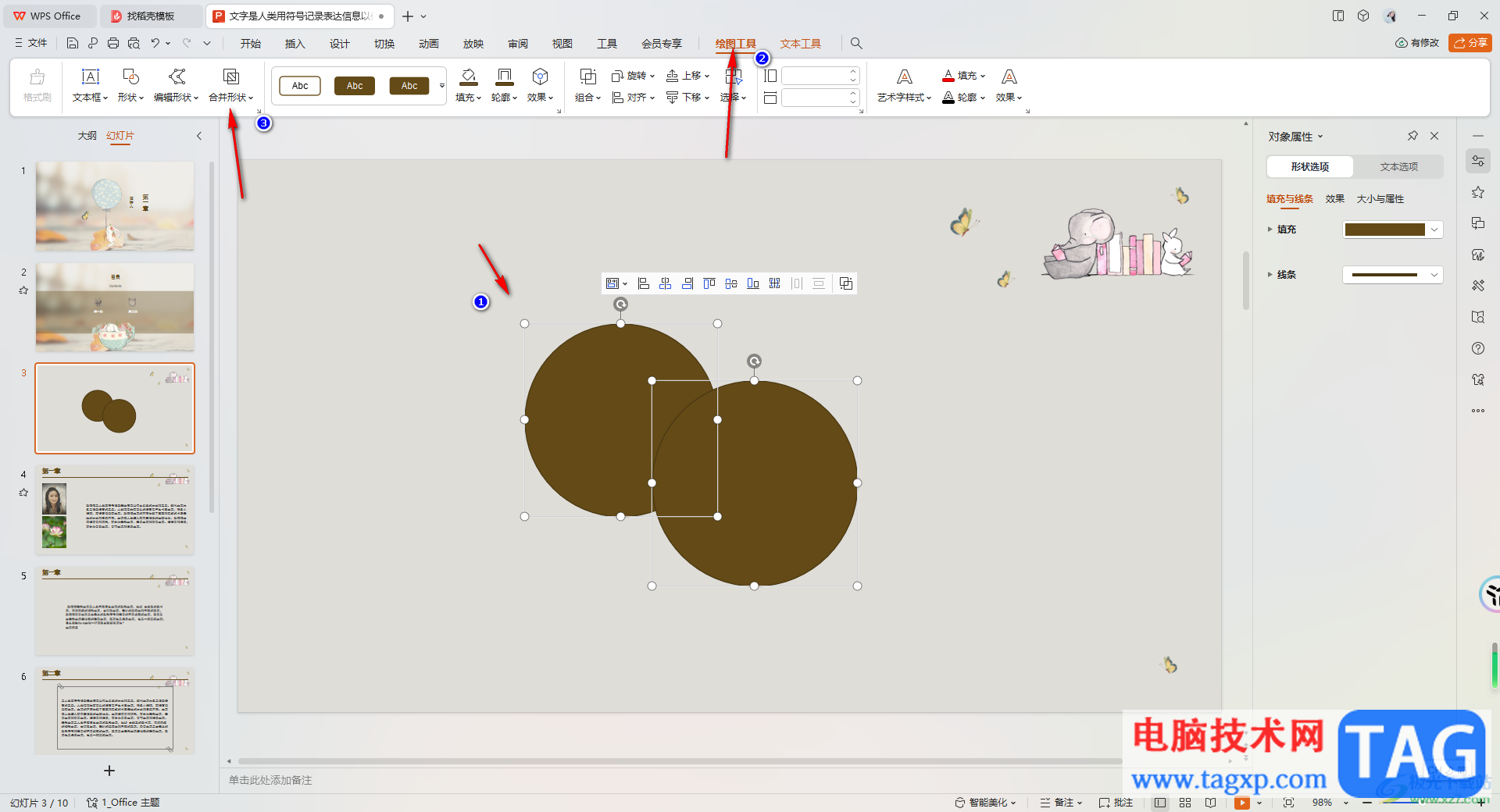
Task: Click the Save icon in quick toolbar
Action: (x=73, y=43)
